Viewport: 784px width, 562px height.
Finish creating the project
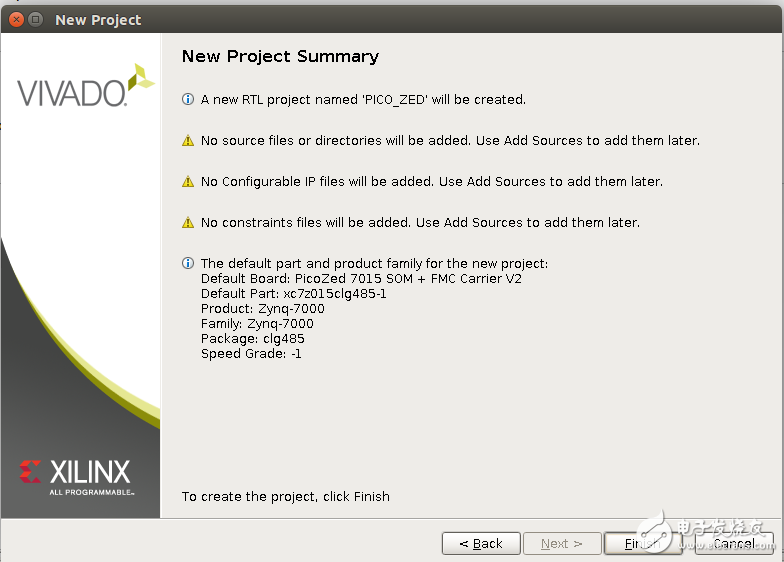pyautogui.click(x=642, y=544)
